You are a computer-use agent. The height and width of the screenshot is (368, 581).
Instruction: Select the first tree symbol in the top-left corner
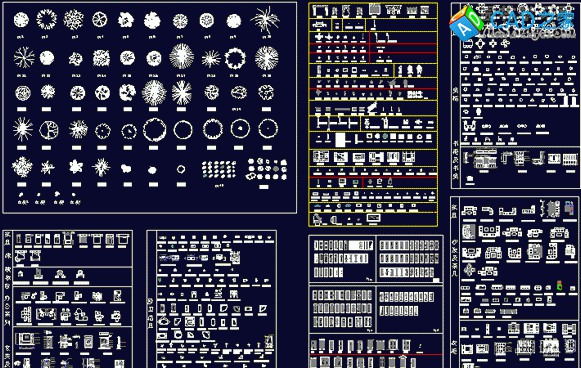tap(21, 19)
